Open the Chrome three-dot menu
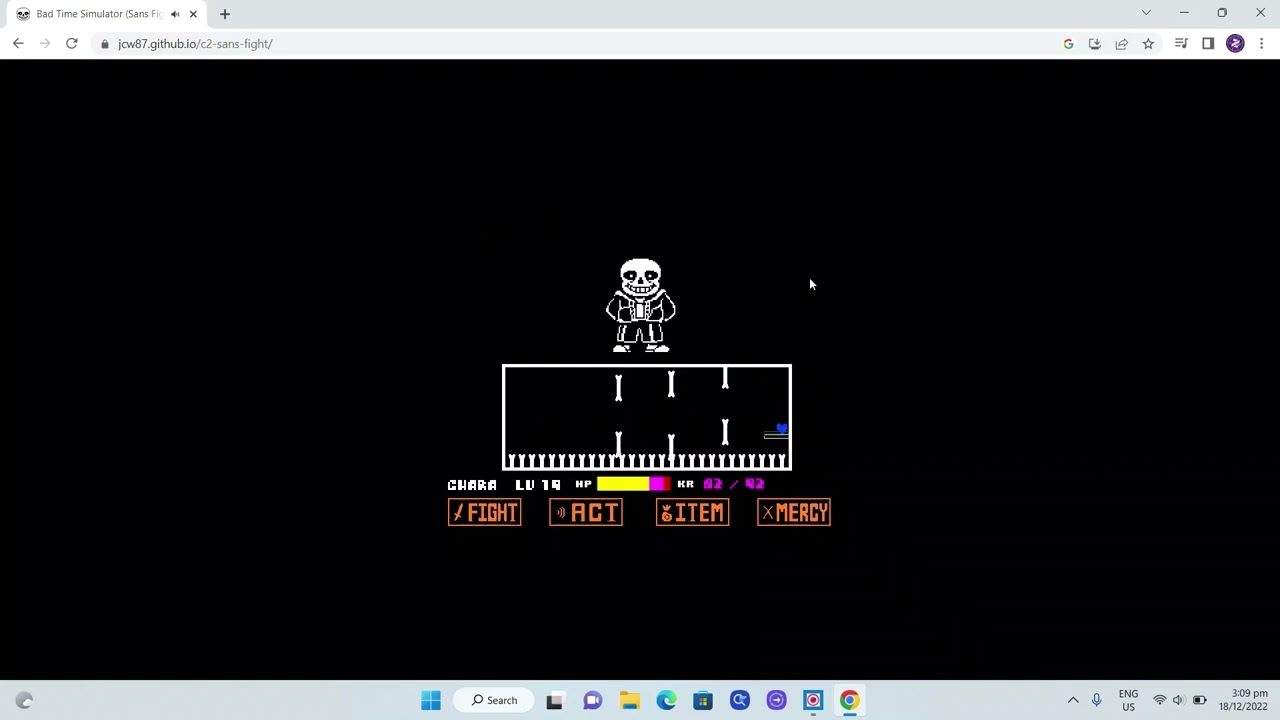The height and width of the screenshot is (720, 1280). (1262, 44)
